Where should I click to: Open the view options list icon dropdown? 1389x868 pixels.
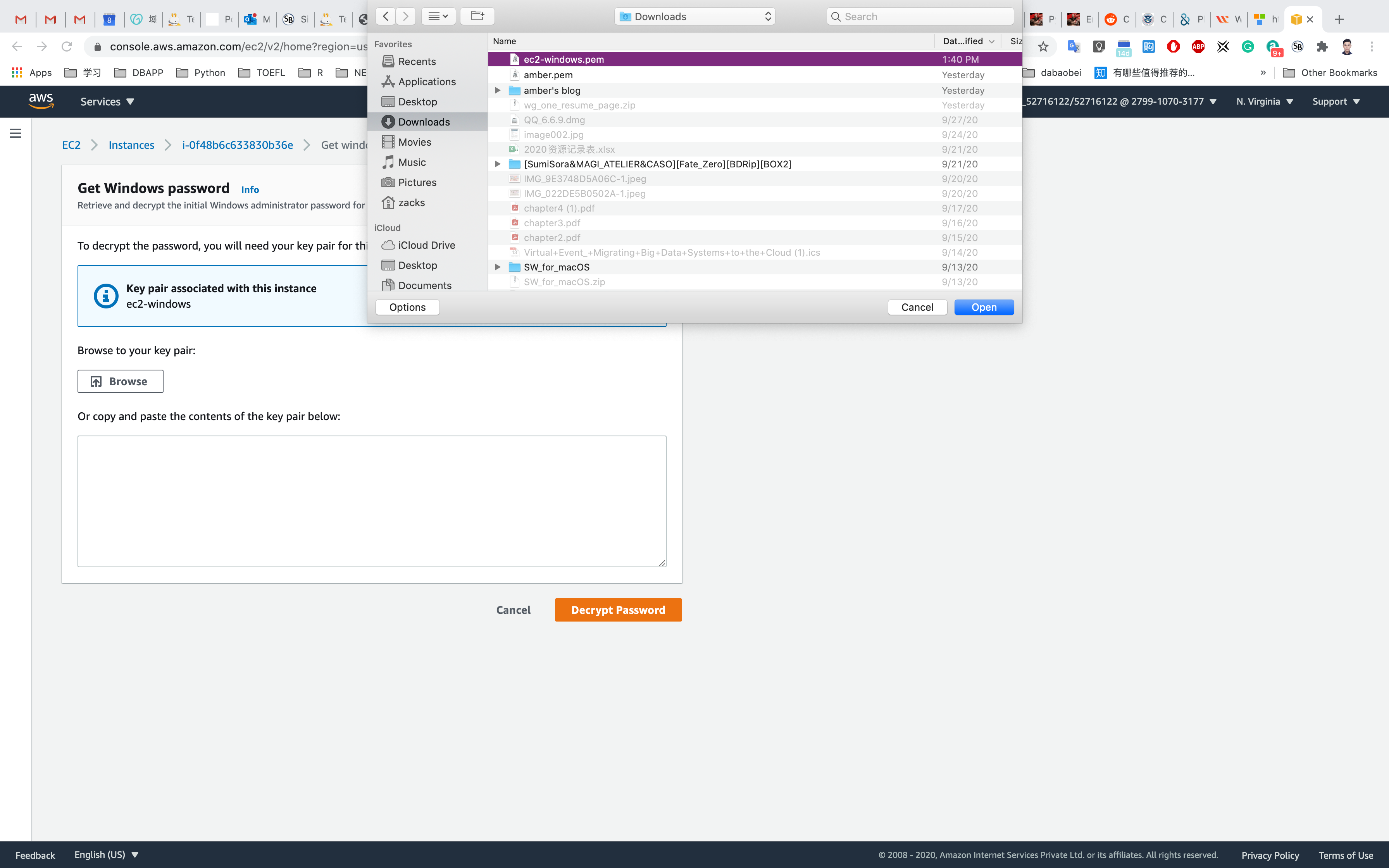438,16
